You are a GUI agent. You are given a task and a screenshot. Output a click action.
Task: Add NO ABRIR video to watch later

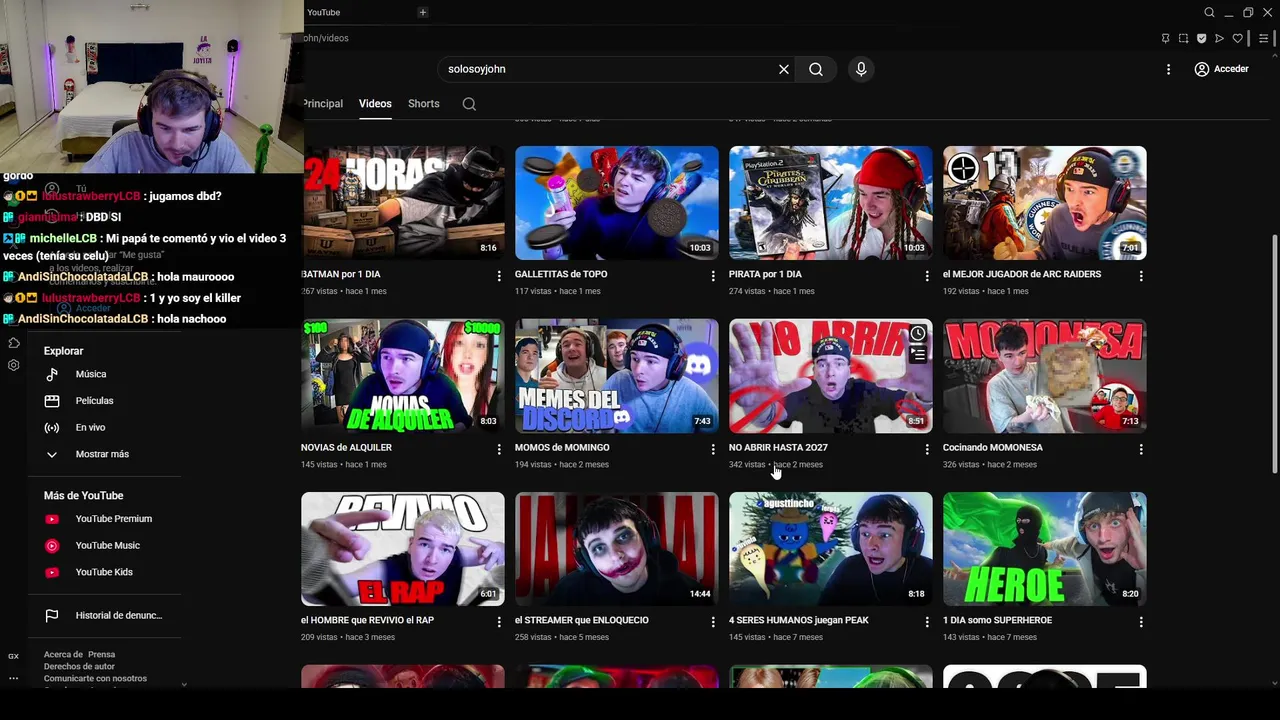[918, 333]
